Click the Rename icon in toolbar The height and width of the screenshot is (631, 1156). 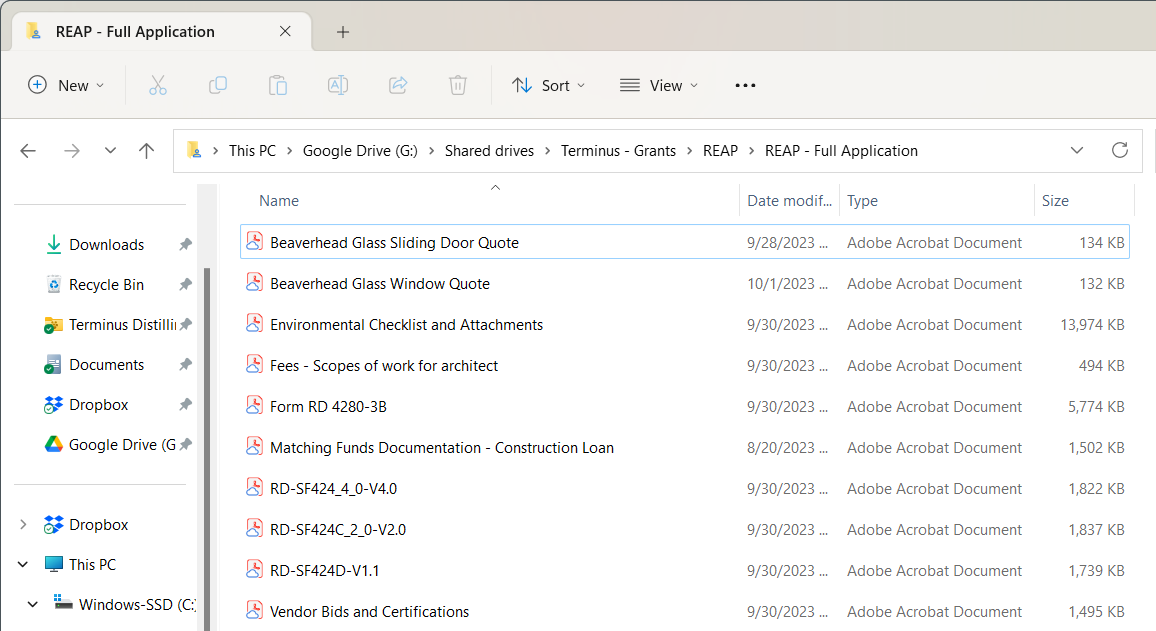338,86
